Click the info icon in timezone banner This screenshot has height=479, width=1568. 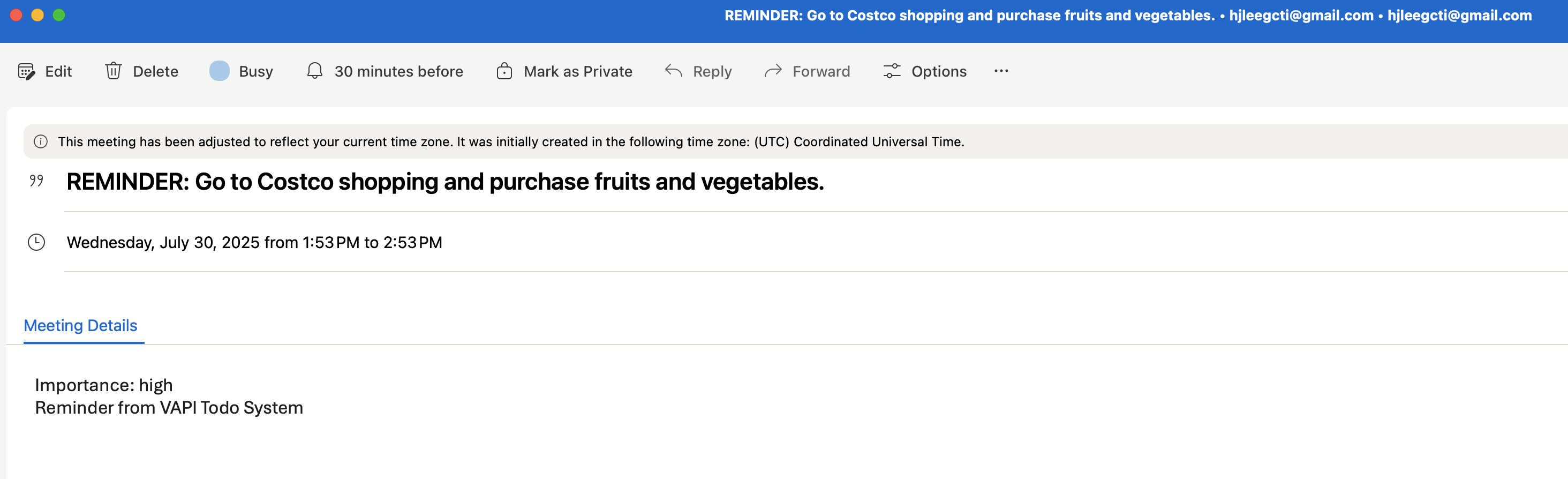point(41,142)
